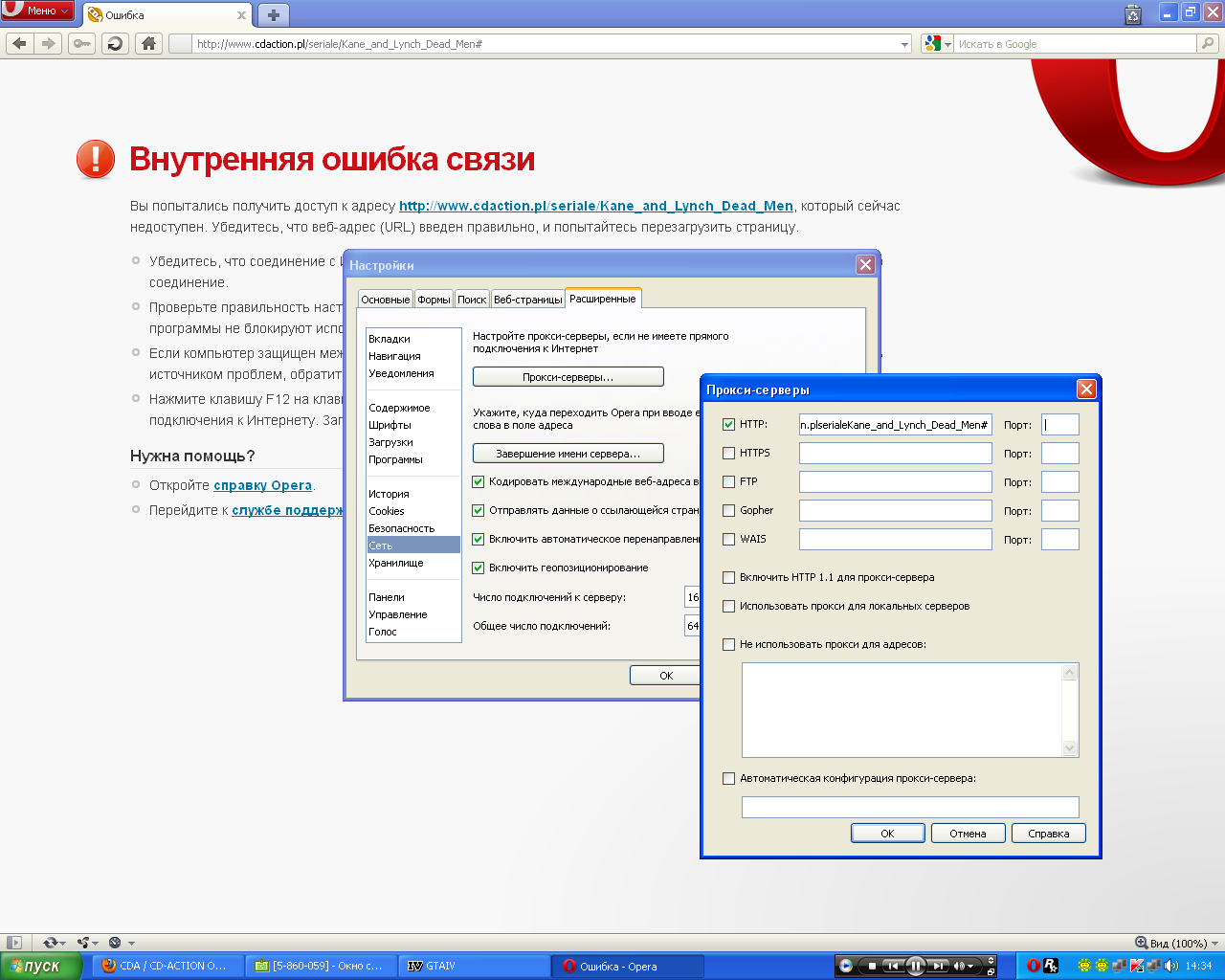Viewport: 1225px width, 980px height.
Task: Check 'Использовать прокси для локальных серверов'
Action: (x=729, y=606)
